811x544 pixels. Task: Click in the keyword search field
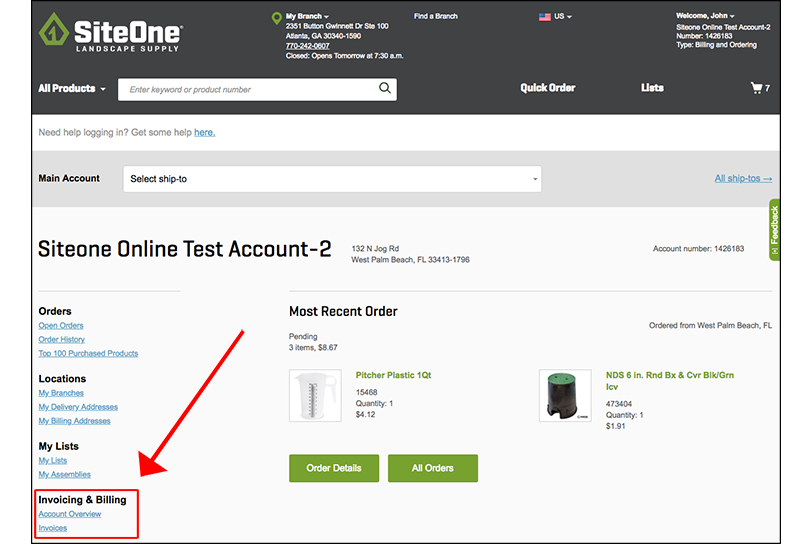[x=250, y=90]
